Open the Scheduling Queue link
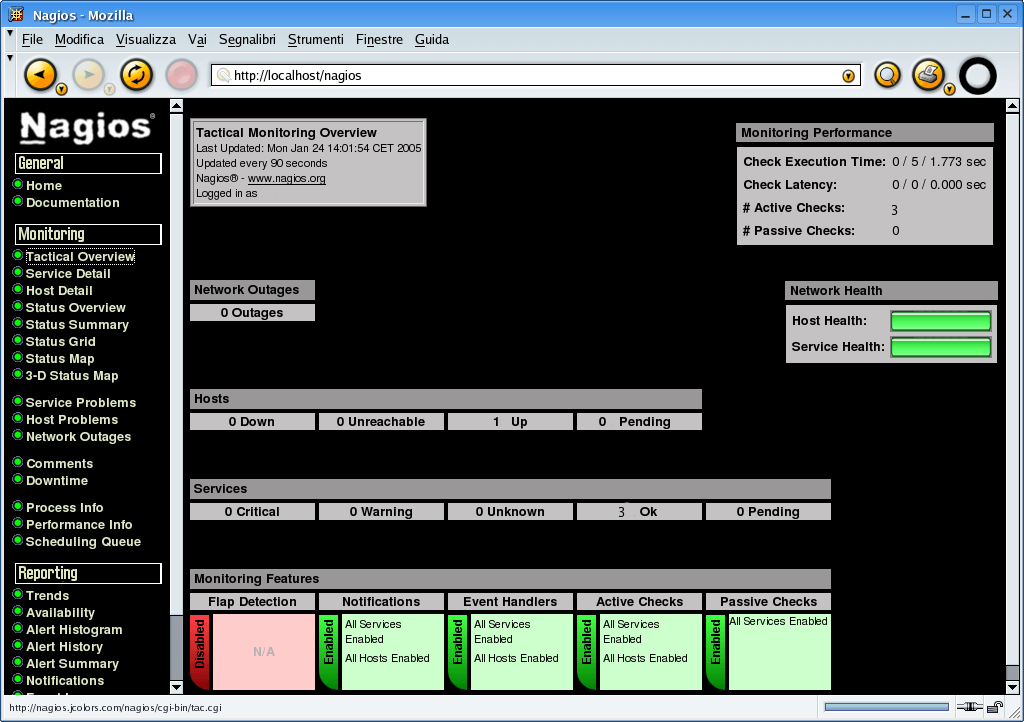The width and height of the screenshot is (1024, 722). 84,541
